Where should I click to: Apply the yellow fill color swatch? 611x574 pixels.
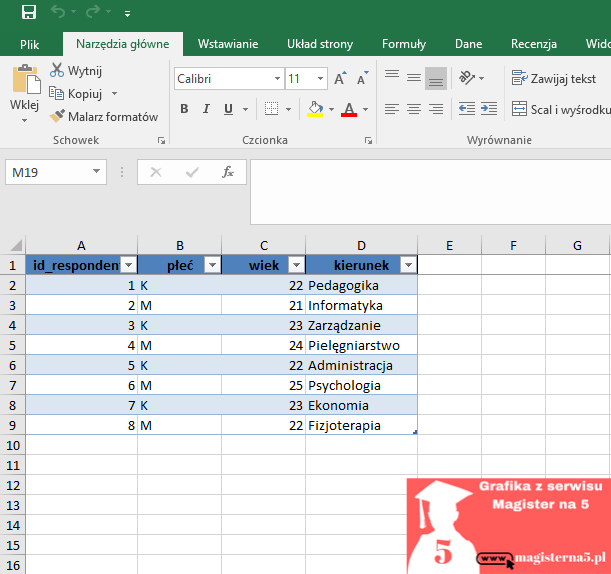point(315,109)
